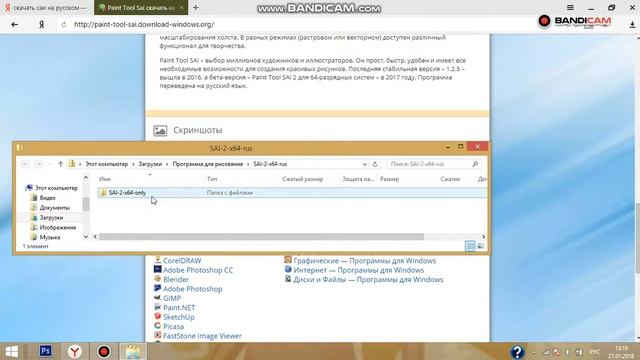Reload the browser page
640x360 pixels.
pos(64,24)
